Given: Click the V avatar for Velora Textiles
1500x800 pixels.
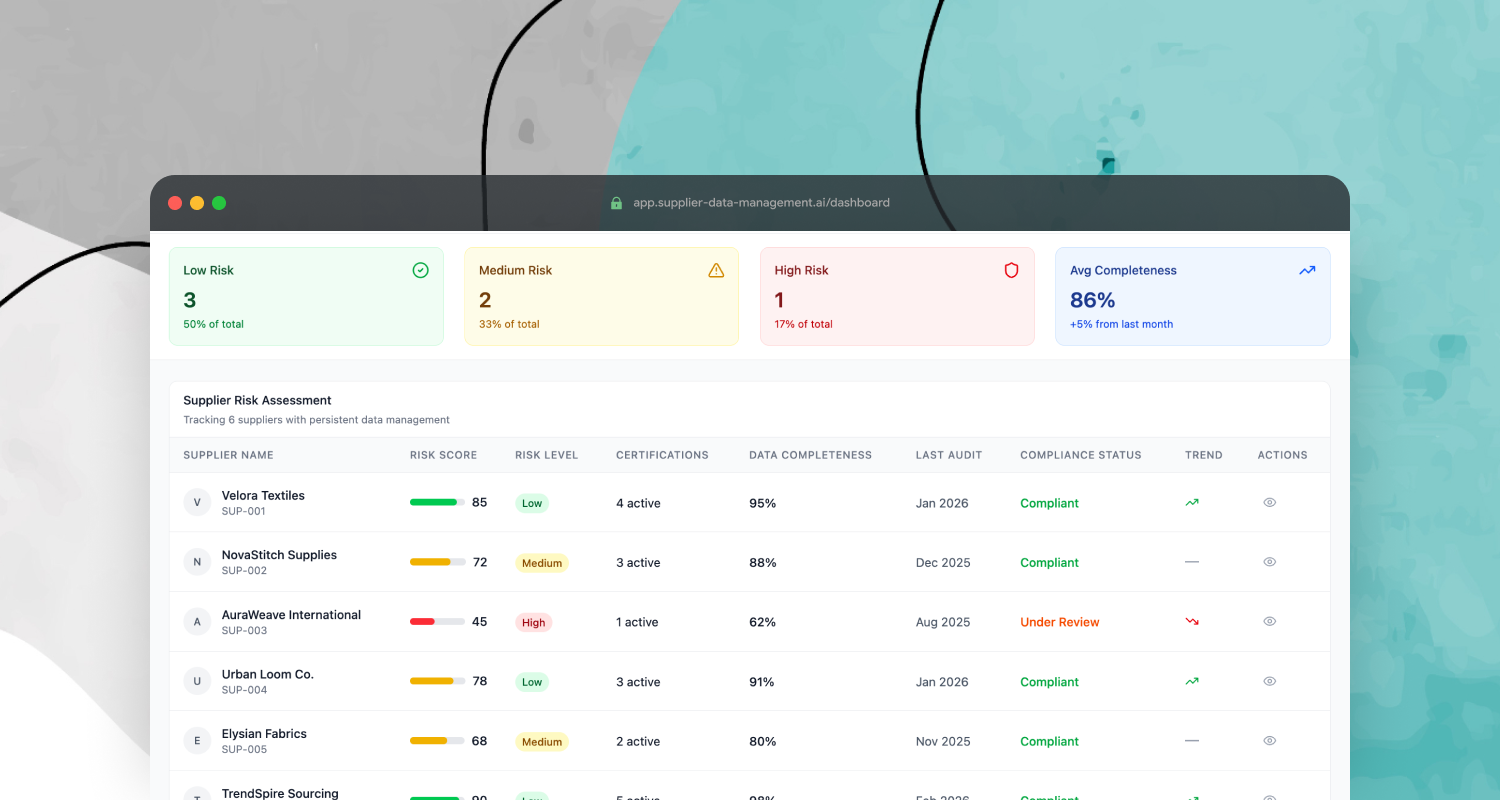Looking at the screenshot, I should point(197,502).
